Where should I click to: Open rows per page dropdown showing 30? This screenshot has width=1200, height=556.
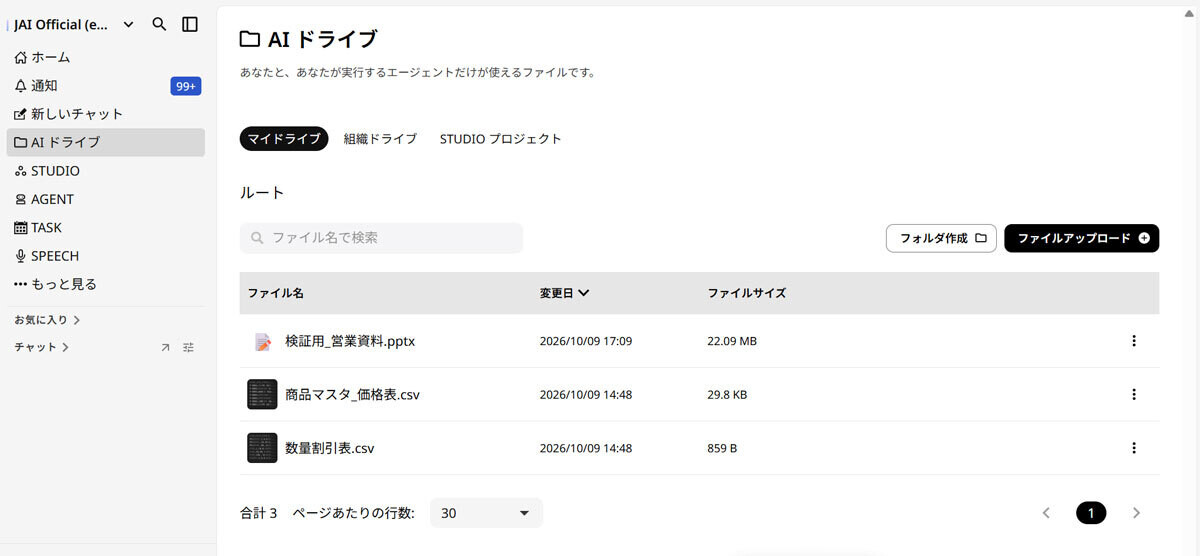[x=486, y=513]
